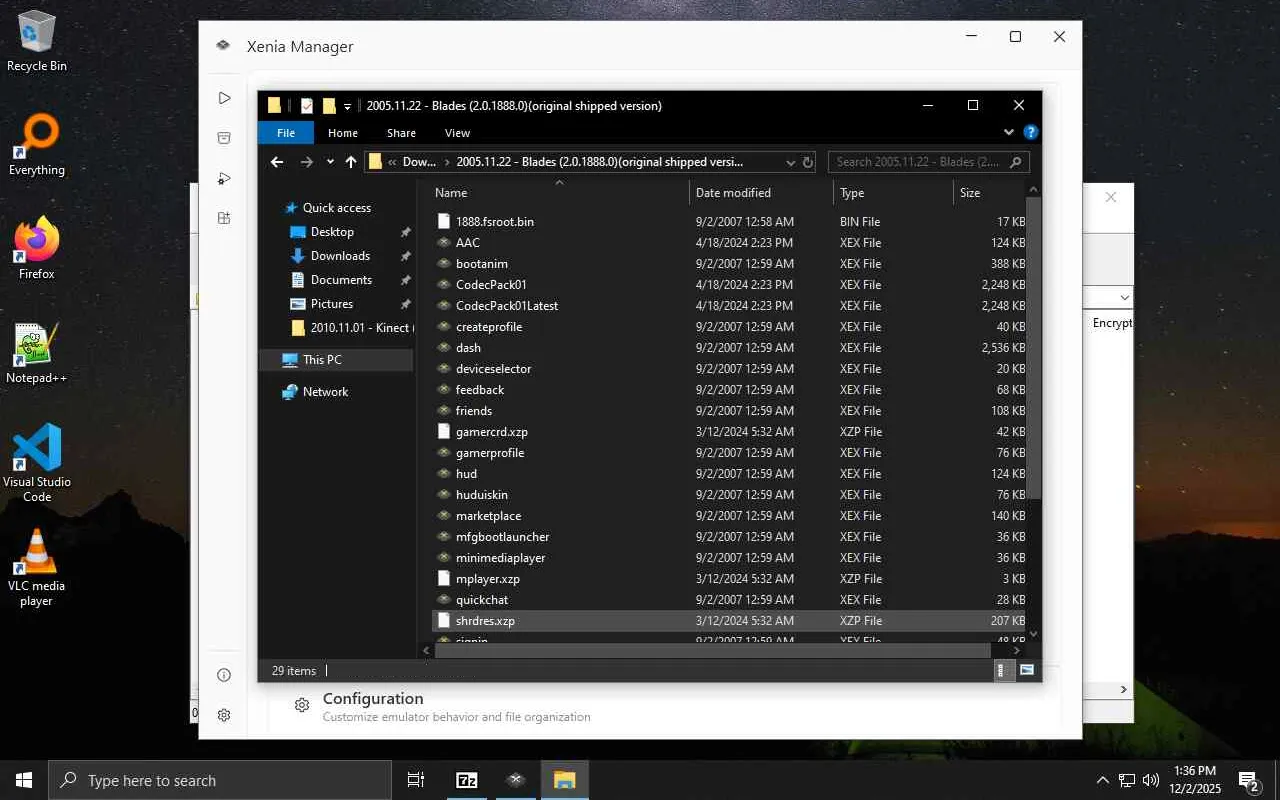The width and height of the screenshot is (1280, 800).
Task: Click the New Folder icon in Explorer quick access toolbar
Action: click(329, 106)
